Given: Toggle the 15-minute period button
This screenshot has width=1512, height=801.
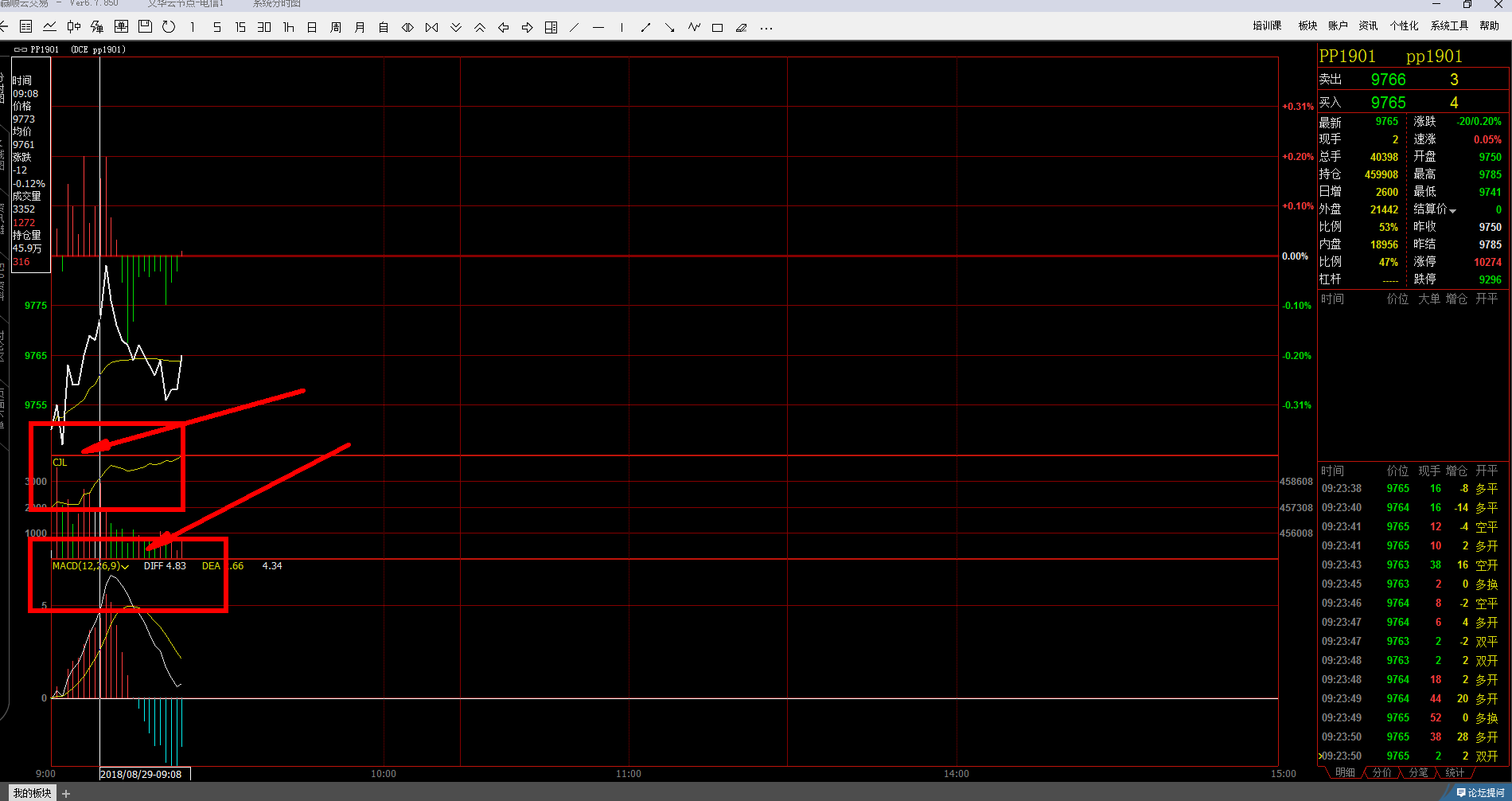Looking at the screenshot, I should tap(240, 27).
